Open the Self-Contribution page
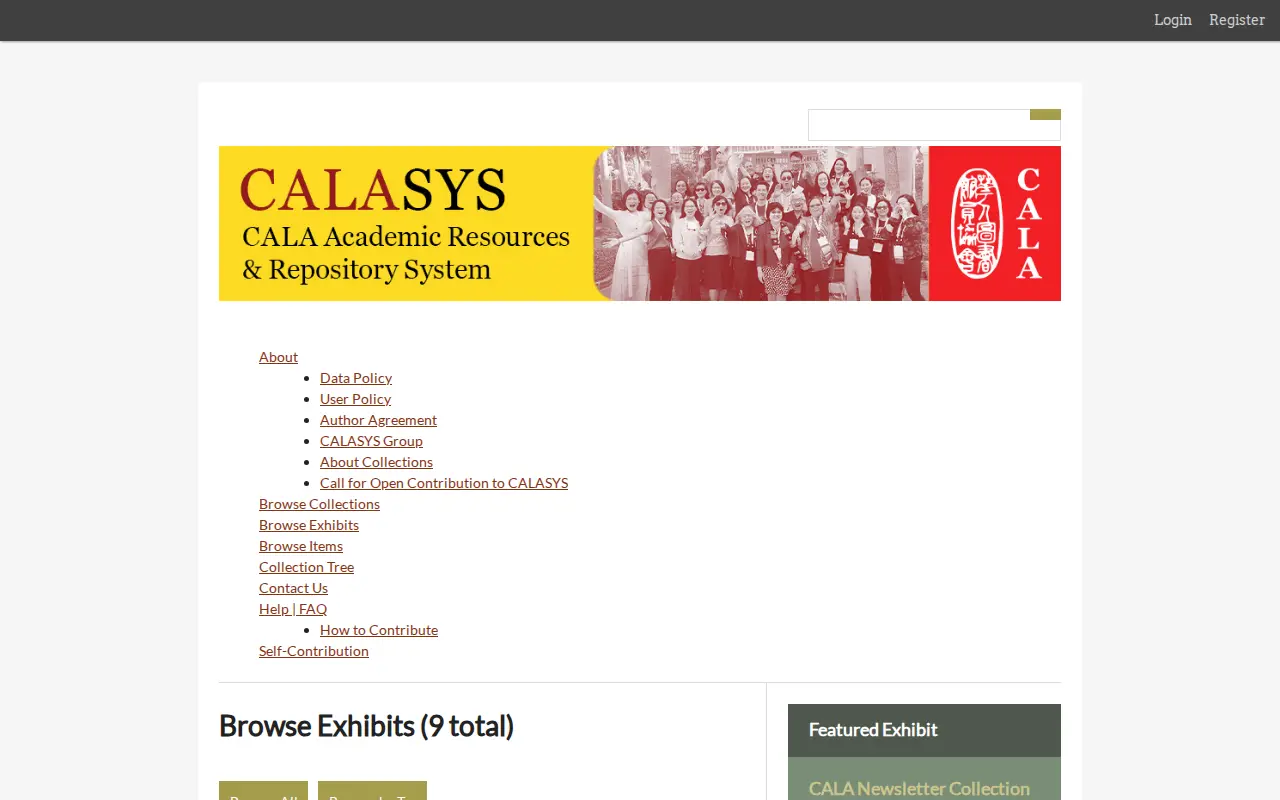The image size is (1280, 800). point(314,651)
